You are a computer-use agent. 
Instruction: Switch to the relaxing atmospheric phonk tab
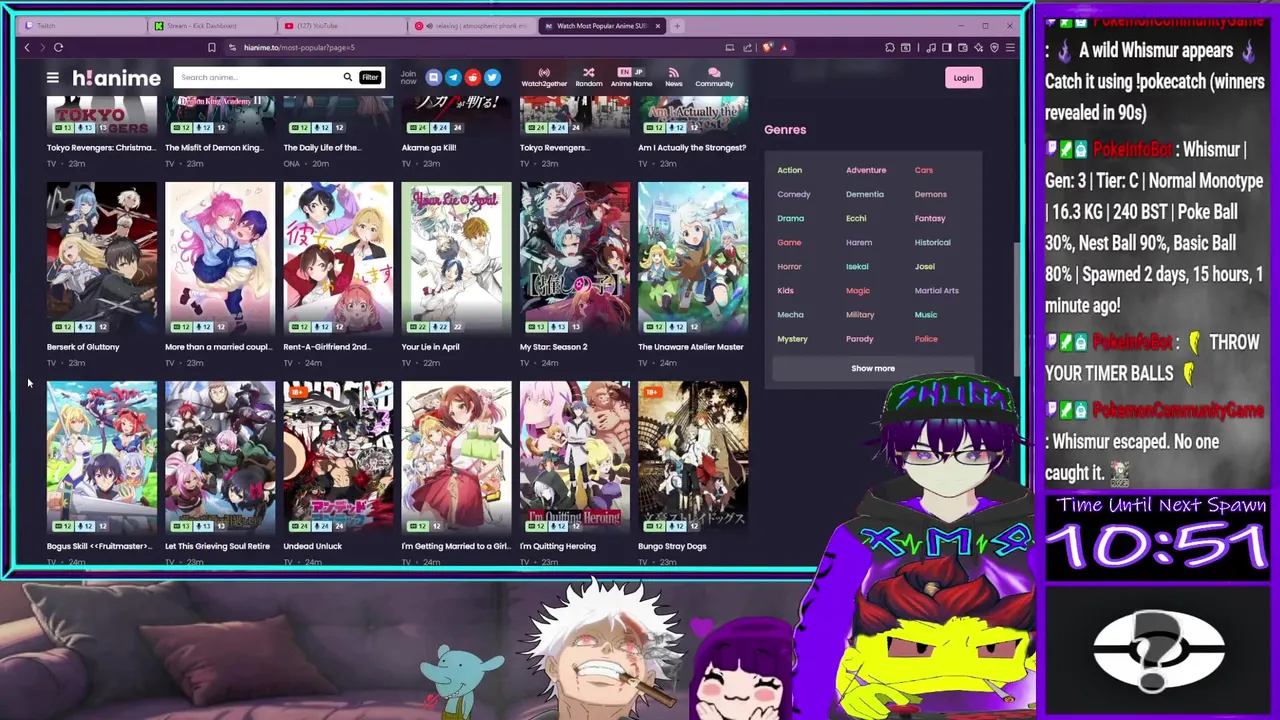coord(472,26)
